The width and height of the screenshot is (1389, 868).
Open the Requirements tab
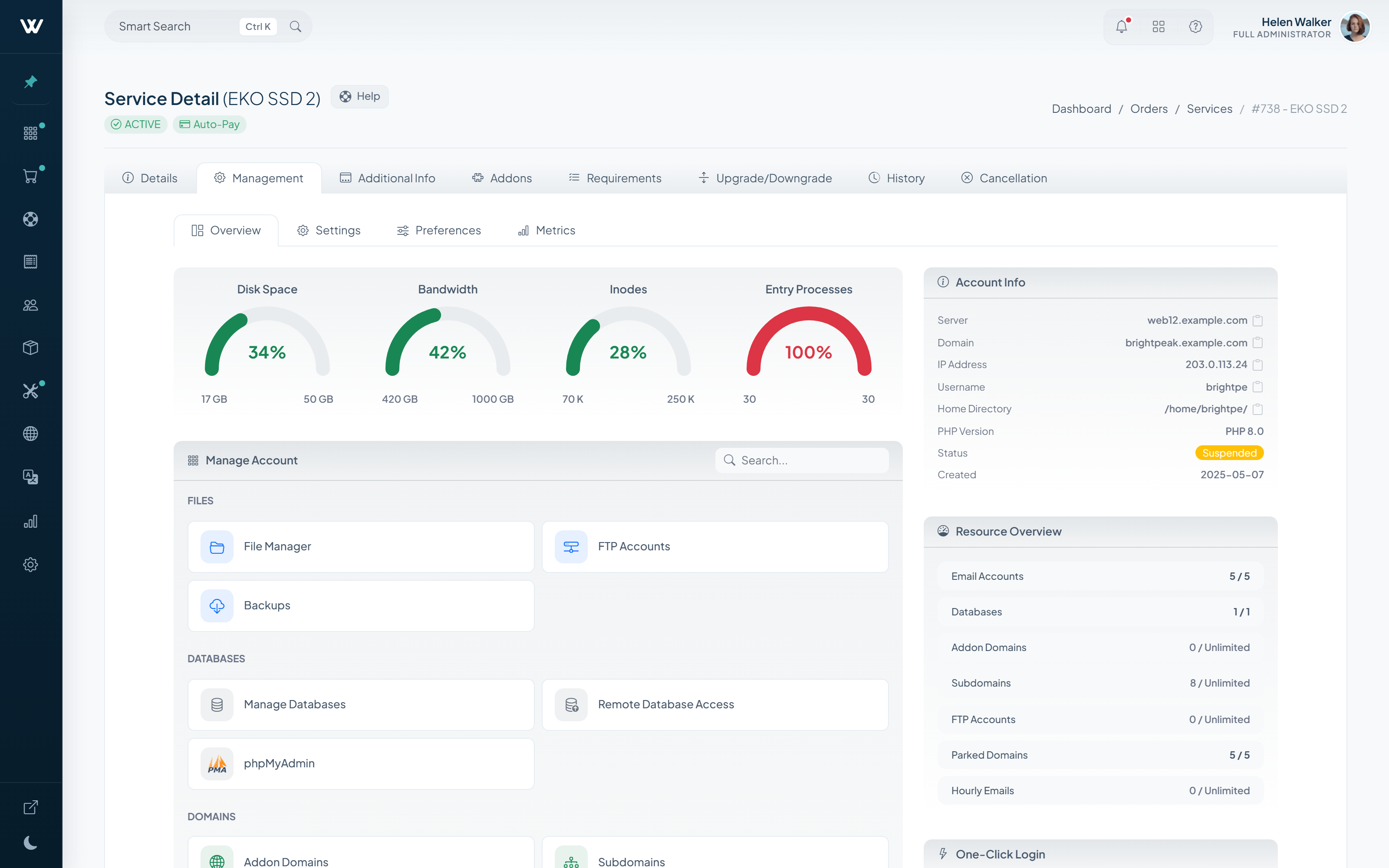(615, 178)
